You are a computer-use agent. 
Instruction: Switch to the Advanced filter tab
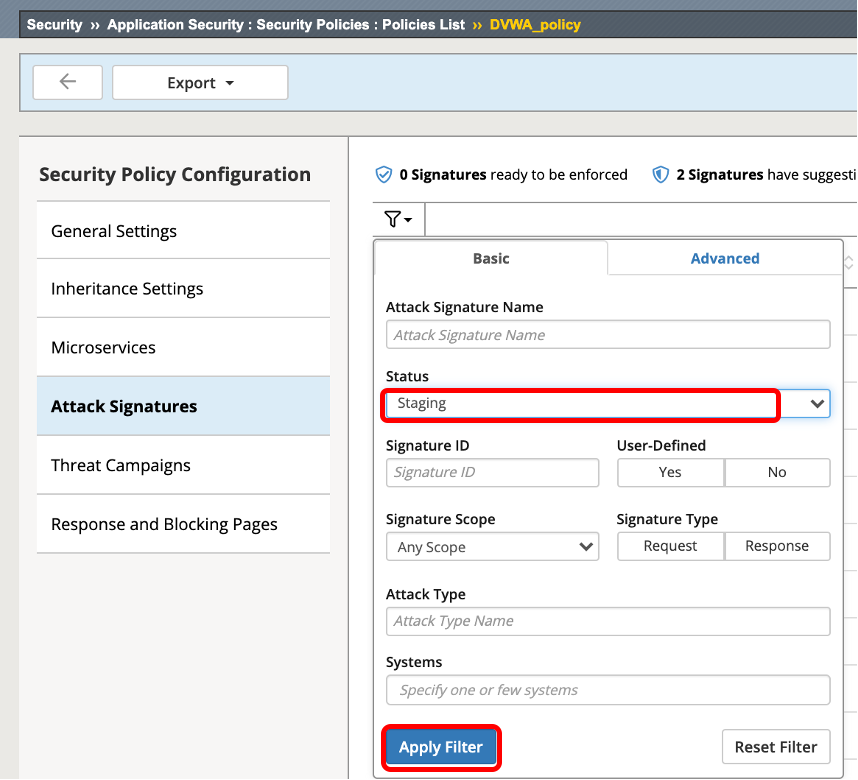coord(724,258)
